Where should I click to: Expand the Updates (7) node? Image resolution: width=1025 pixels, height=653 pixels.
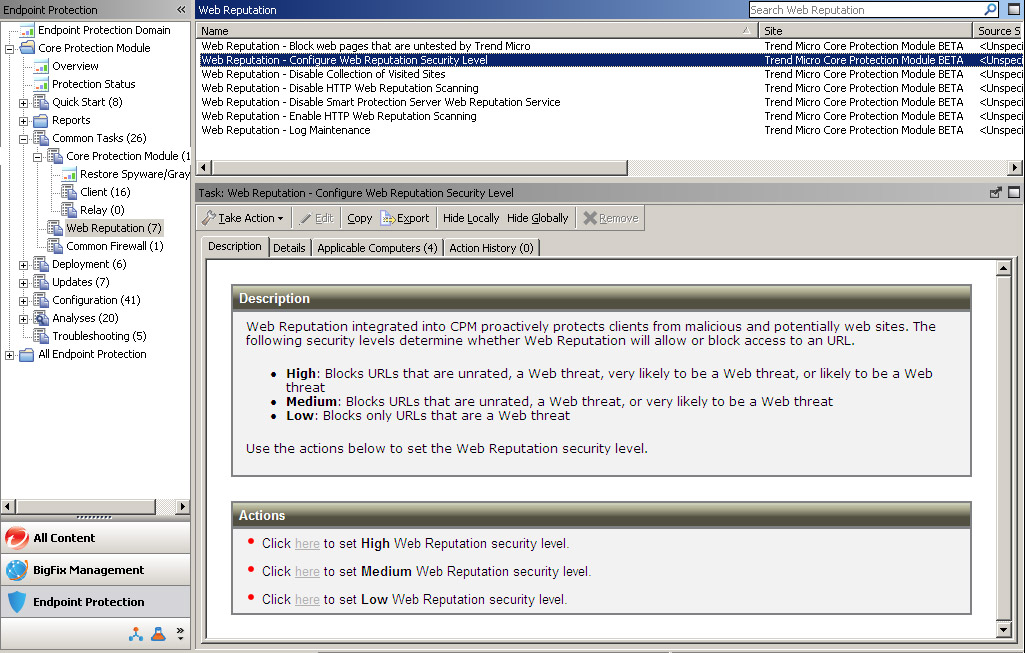(24, 283)
